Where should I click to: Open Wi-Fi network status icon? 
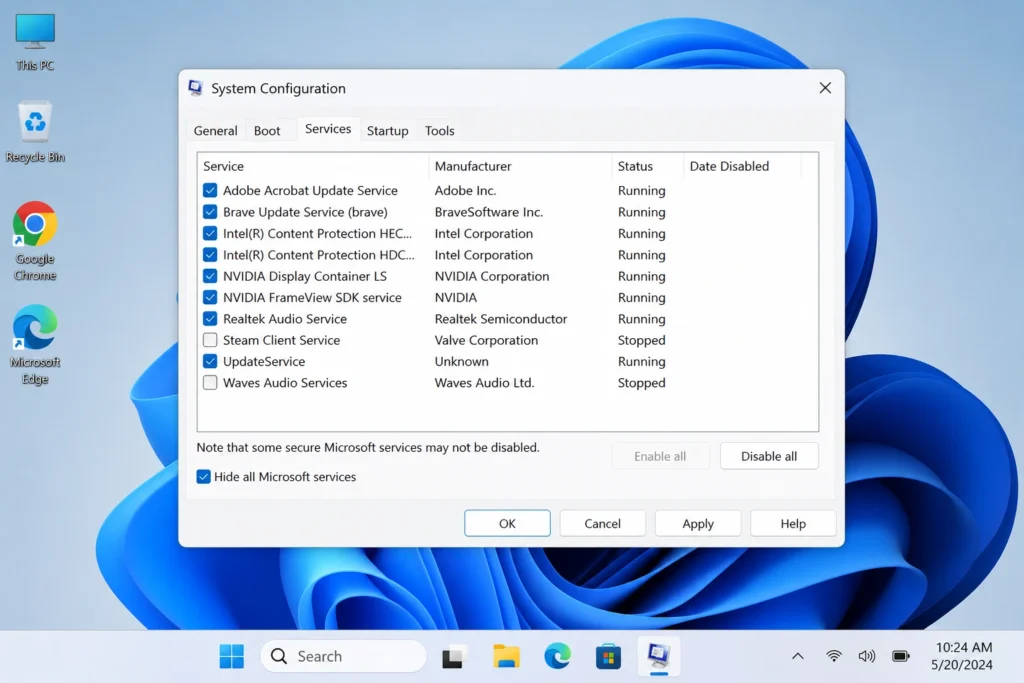pyautogui.click(x=834, y=656)
